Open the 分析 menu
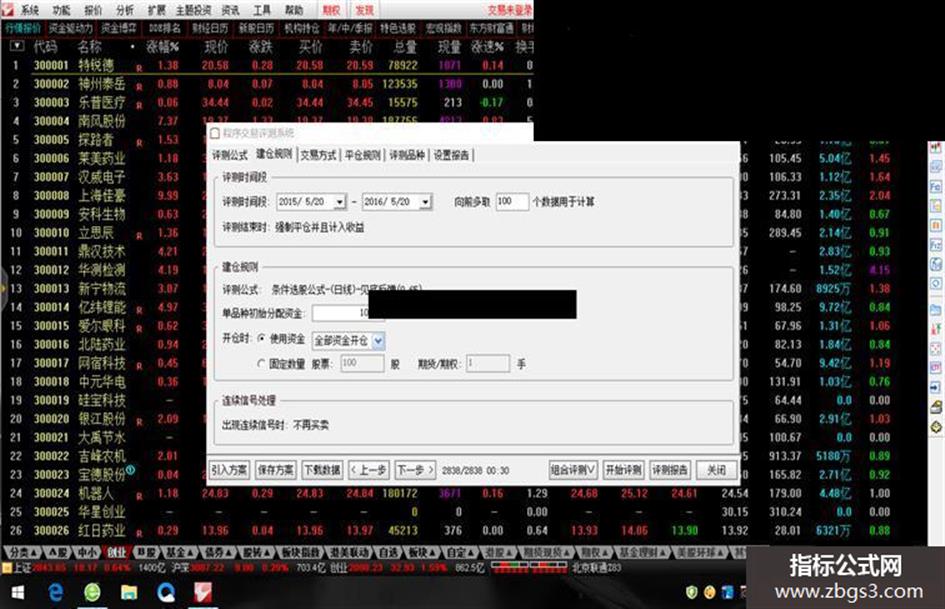 pyautogui.click(x=125, y=10)
